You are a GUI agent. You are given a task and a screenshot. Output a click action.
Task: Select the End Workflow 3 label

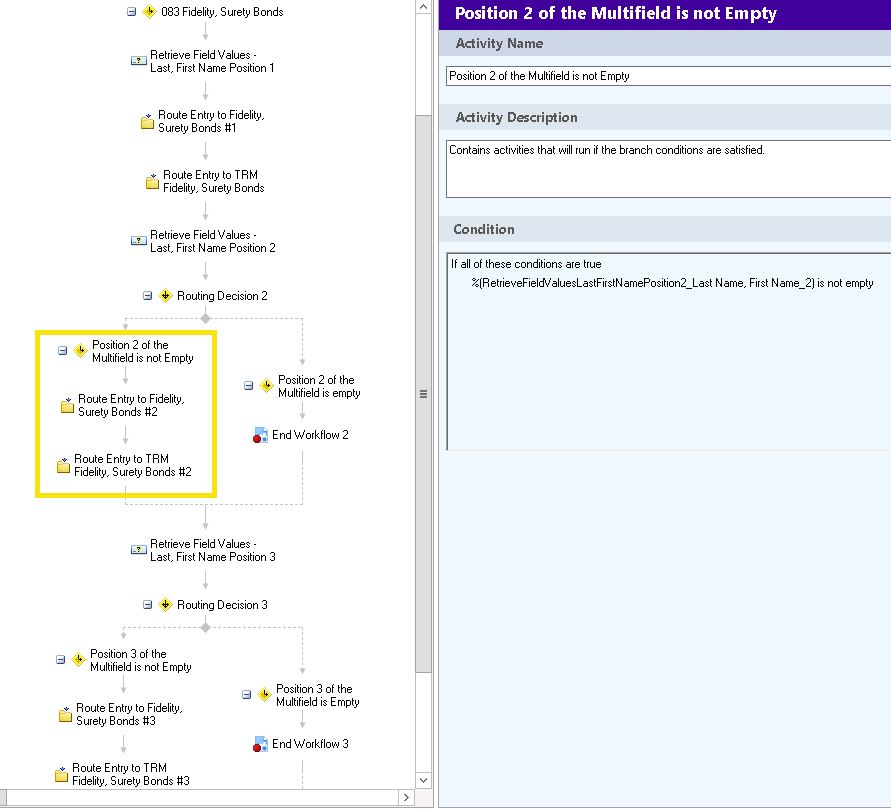point(310,744)
